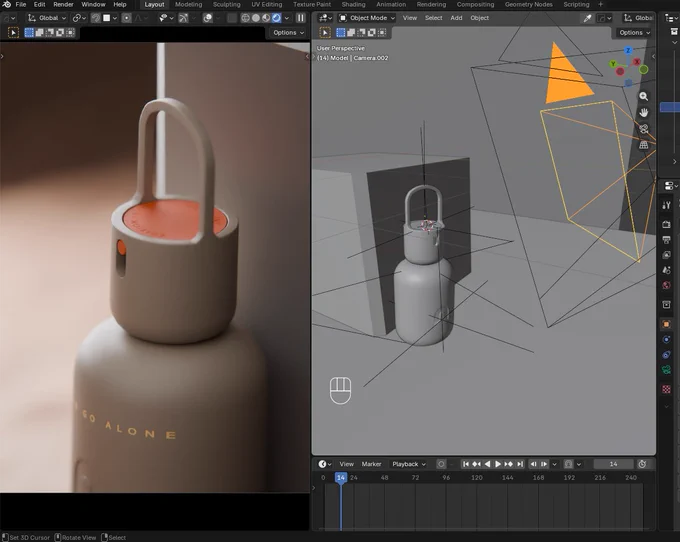Switch to the Geometry Nodes workspace tab
Screen dimensions: 680x542
pos(529,4)
